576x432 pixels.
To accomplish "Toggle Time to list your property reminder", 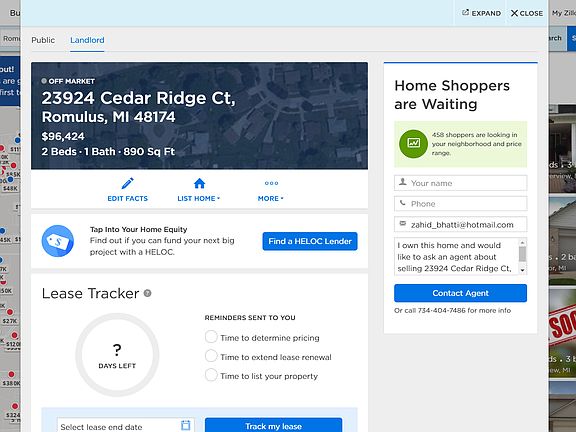I will tap(211, 375).
